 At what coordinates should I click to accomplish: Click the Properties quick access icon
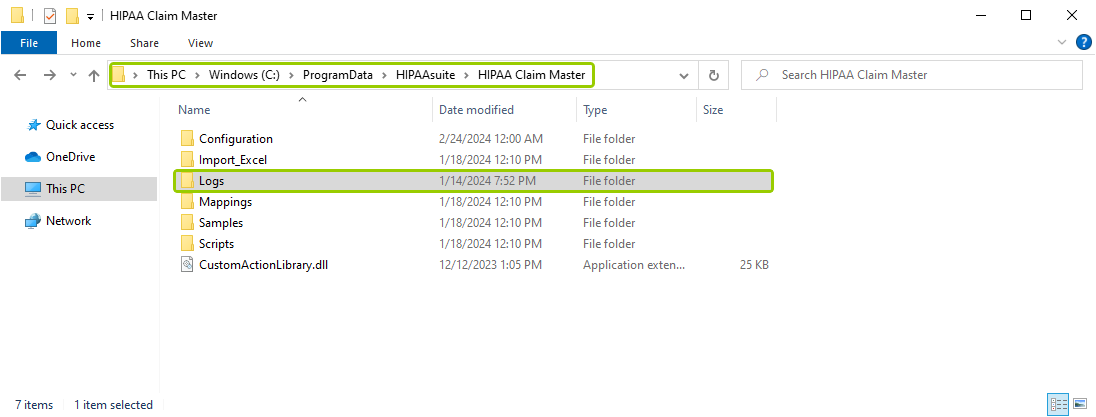pyautogui.click(x=50, y=15)
